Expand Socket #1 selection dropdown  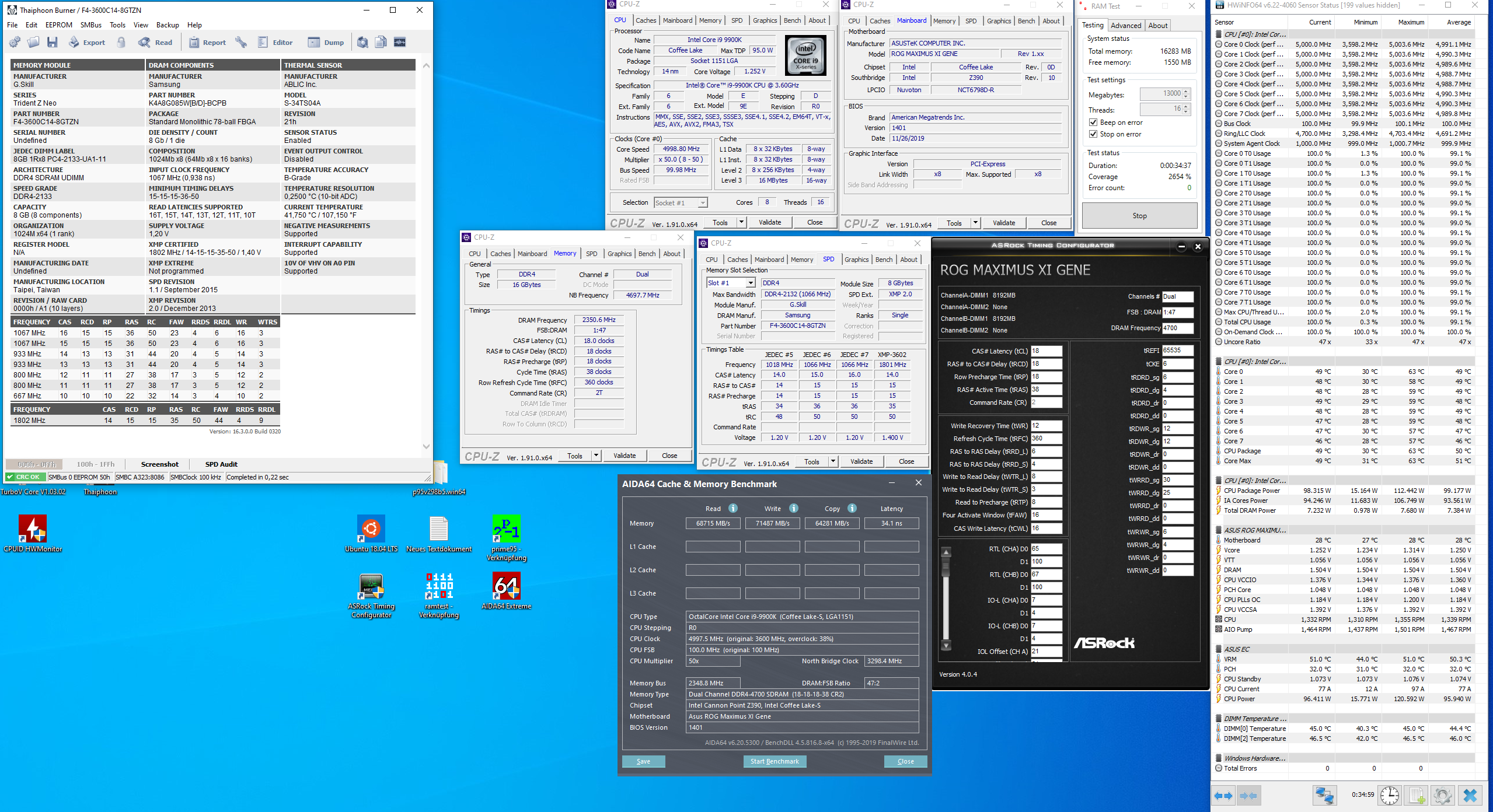(x=703, y=203)
